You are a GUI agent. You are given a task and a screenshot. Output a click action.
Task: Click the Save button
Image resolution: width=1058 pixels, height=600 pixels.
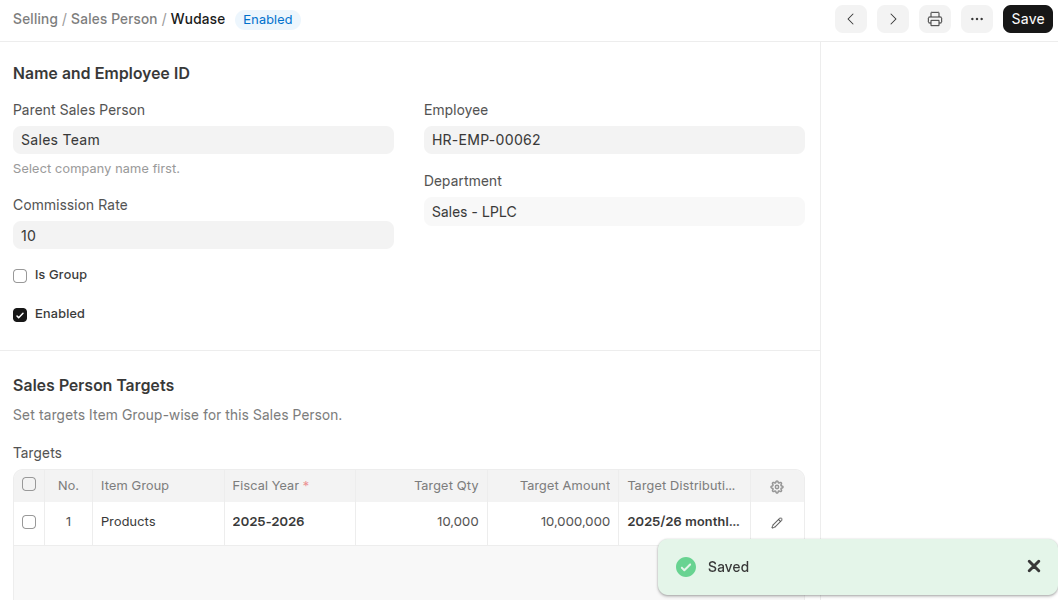coord(1027,19)
